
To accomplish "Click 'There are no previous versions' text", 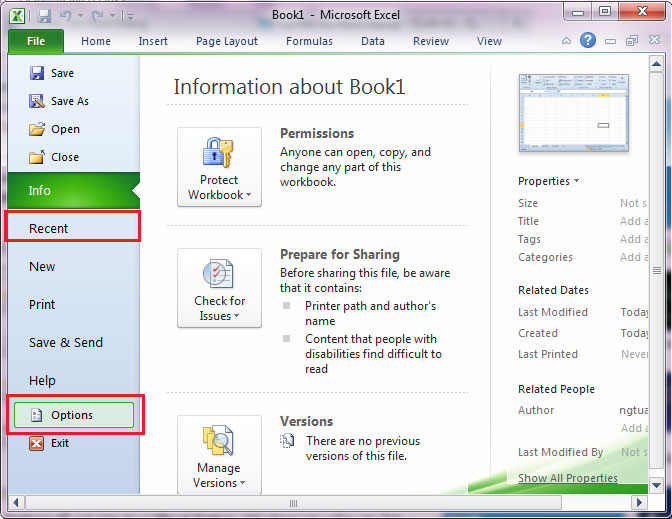I will (x=363, y=448).
